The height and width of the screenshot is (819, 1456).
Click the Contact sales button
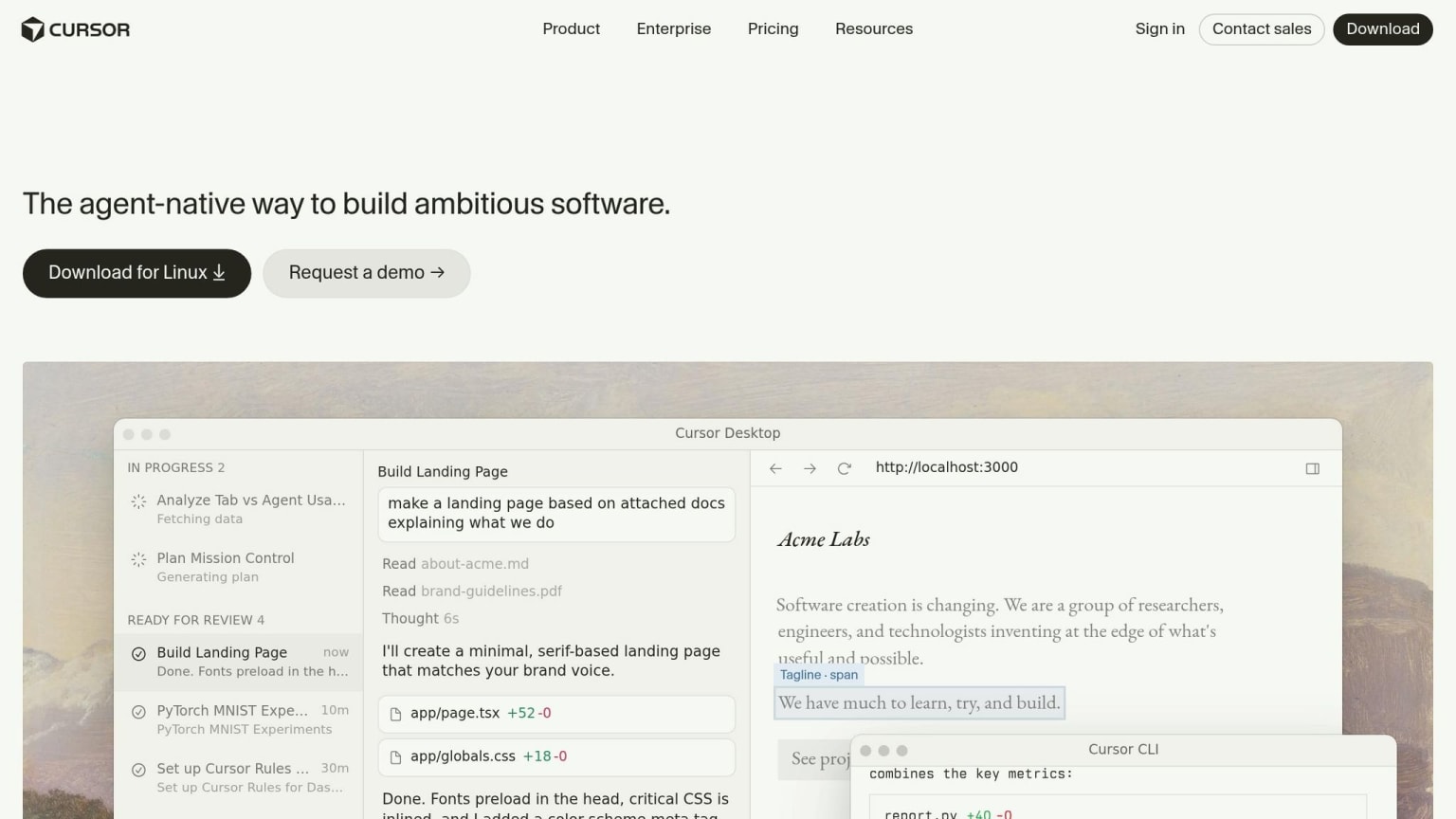tap(1262, 29)
